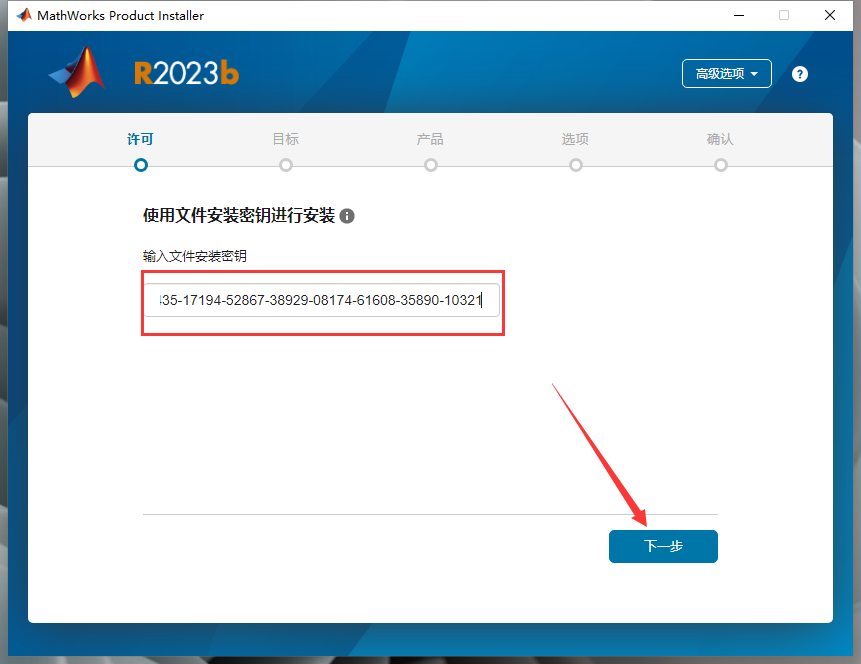Click the R2023b release logo
Viewport: 861px width, 664px height.
187,73
